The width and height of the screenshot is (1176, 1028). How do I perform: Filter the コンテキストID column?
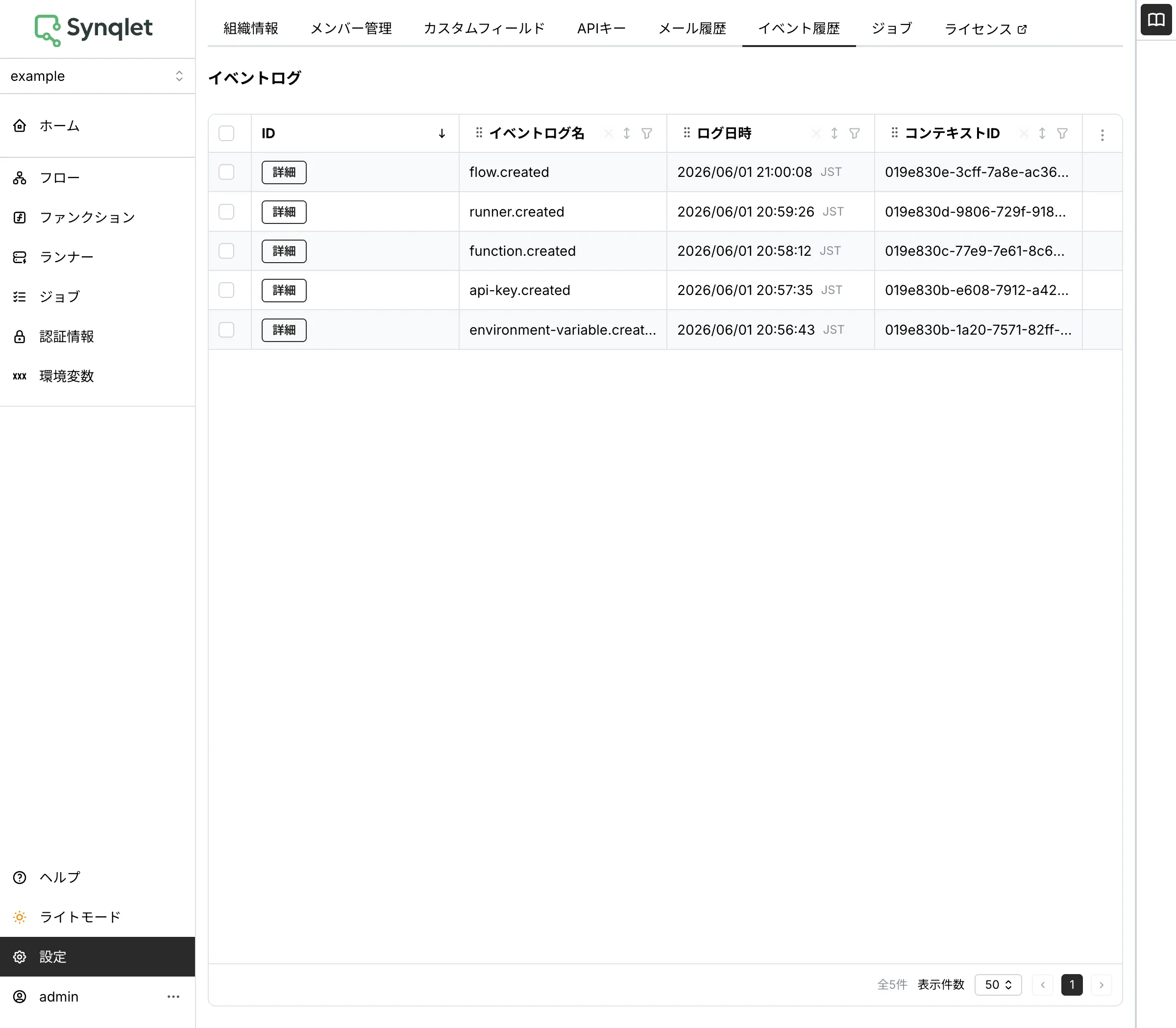point(1062,134)
